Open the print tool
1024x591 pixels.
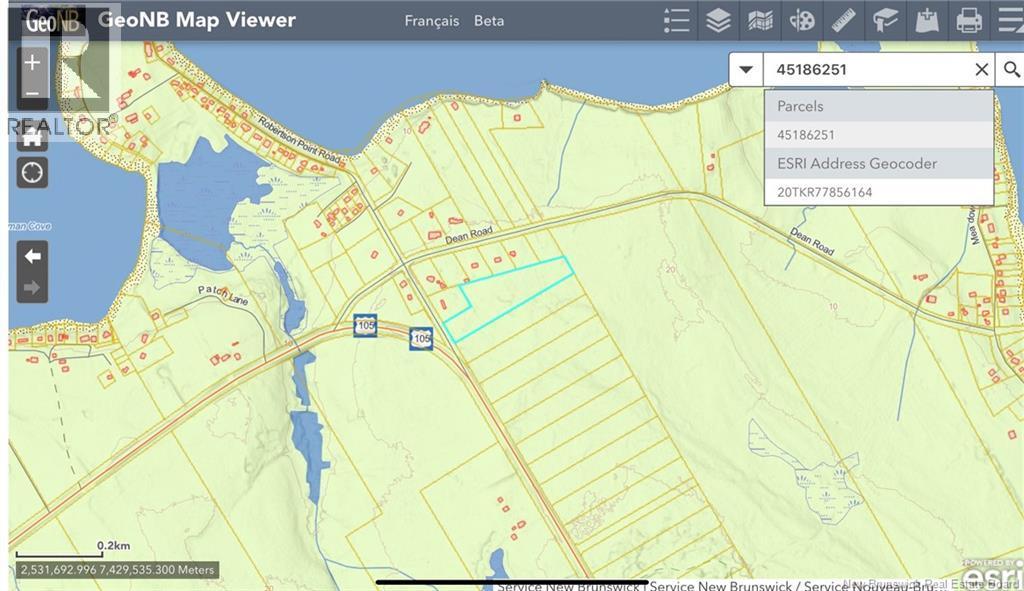[x=968, y=20]
